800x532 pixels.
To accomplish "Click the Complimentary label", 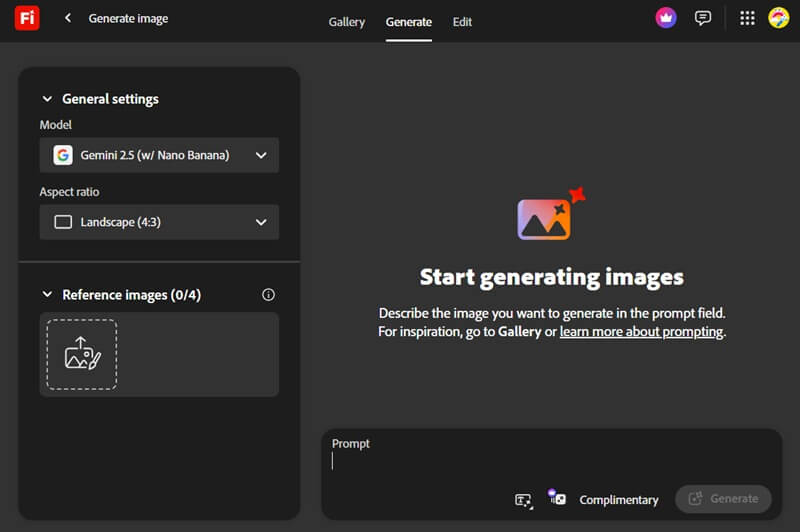I will click(x=619, y=500).
